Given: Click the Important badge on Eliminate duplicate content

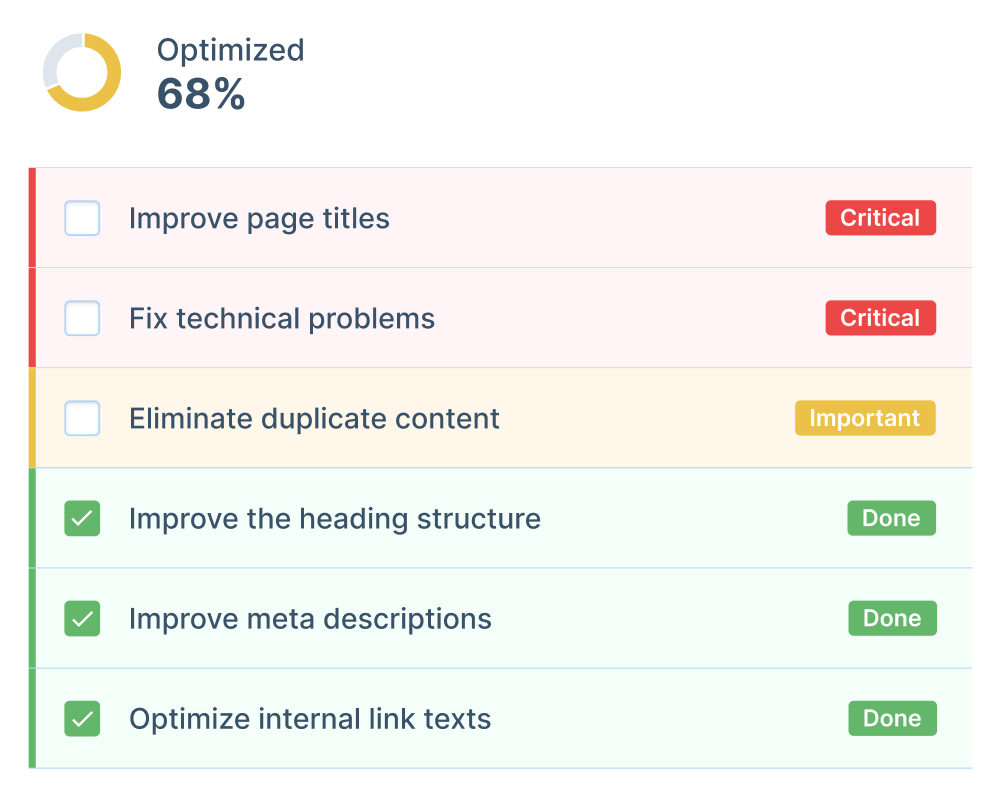Looking at the screenshot, I should point(865,418).
